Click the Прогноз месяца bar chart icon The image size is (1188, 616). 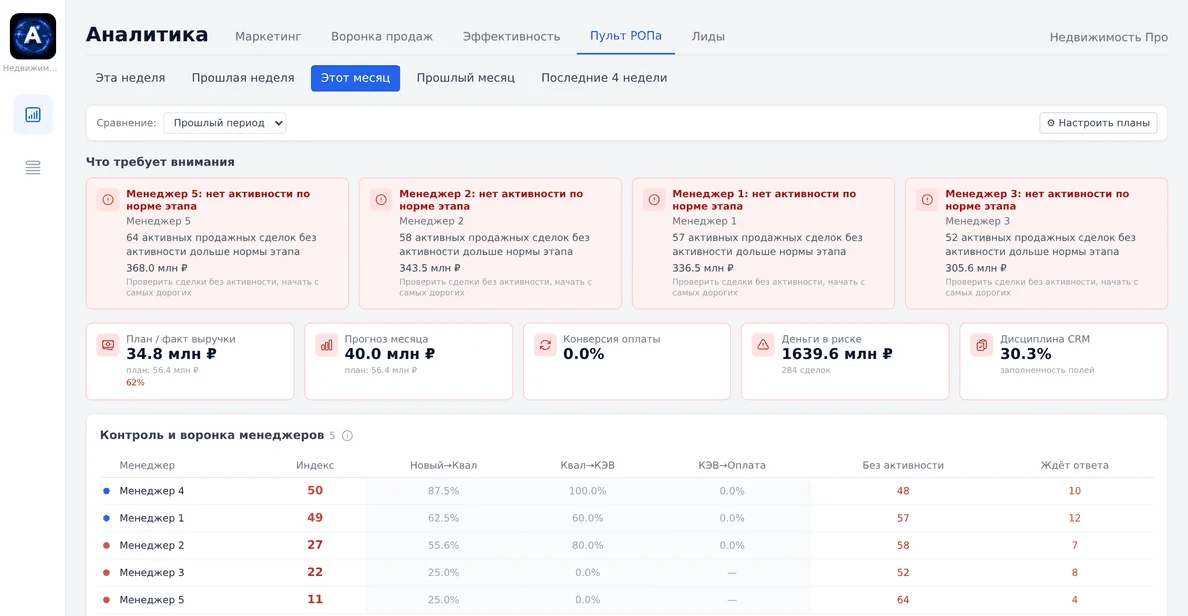click(x=327, y=346)
